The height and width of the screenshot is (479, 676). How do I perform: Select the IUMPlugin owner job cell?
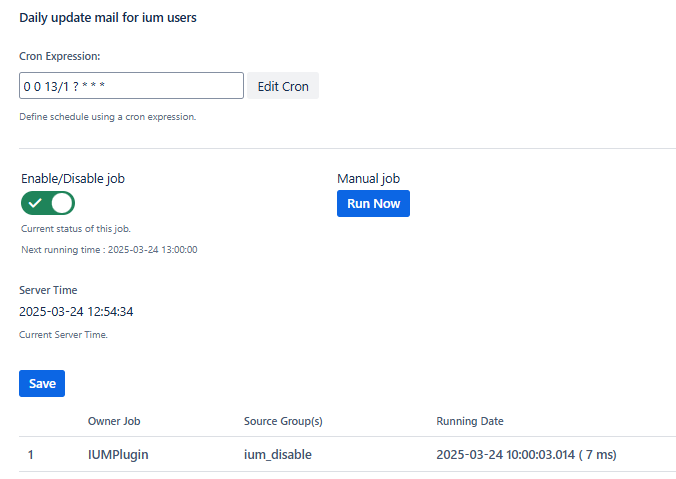119,454
